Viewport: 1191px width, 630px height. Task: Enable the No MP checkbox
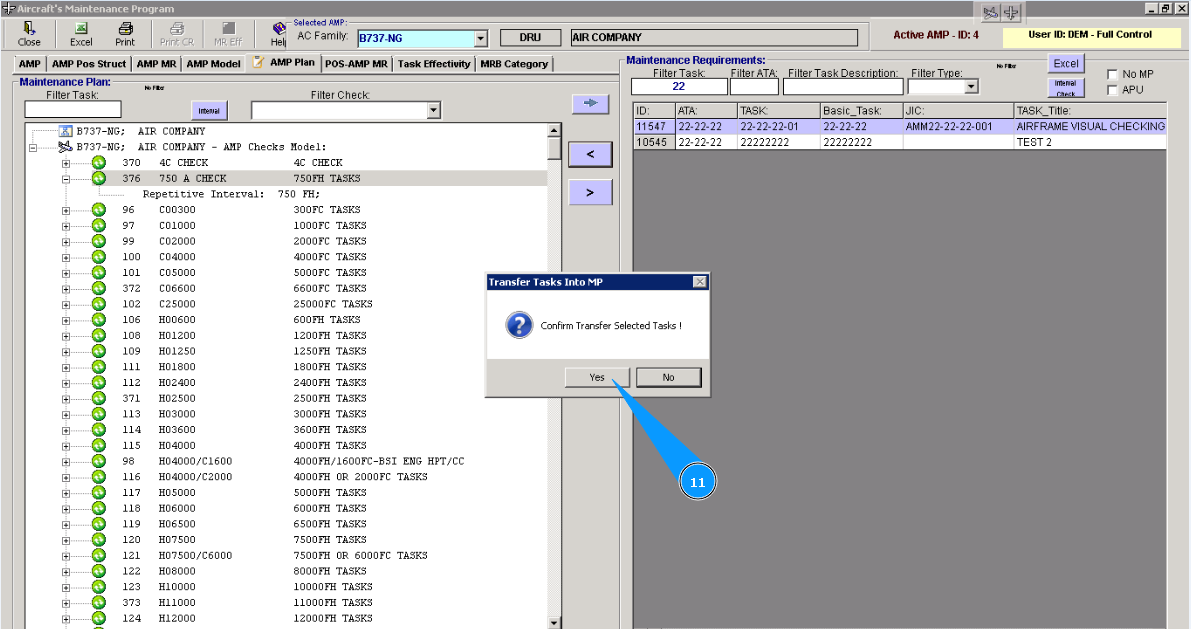point(1112,75)
